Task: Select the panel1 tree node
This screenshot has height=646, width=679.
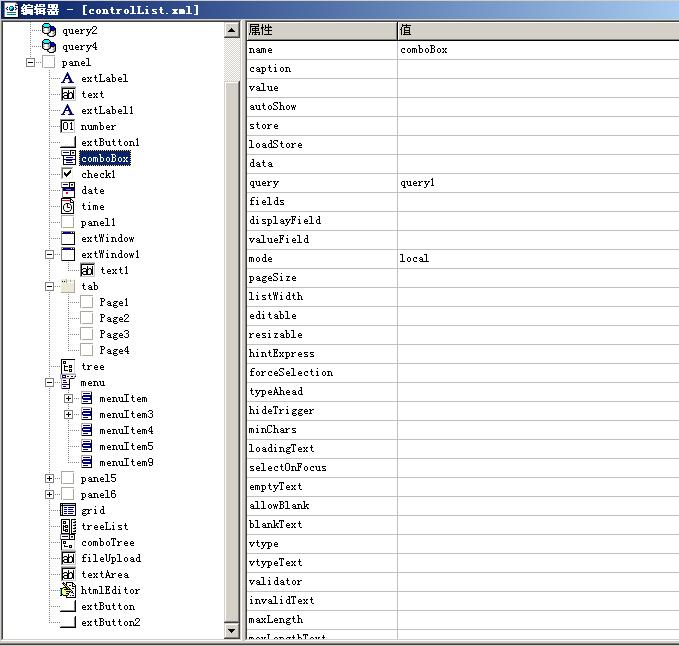Action: click(98, 223)
